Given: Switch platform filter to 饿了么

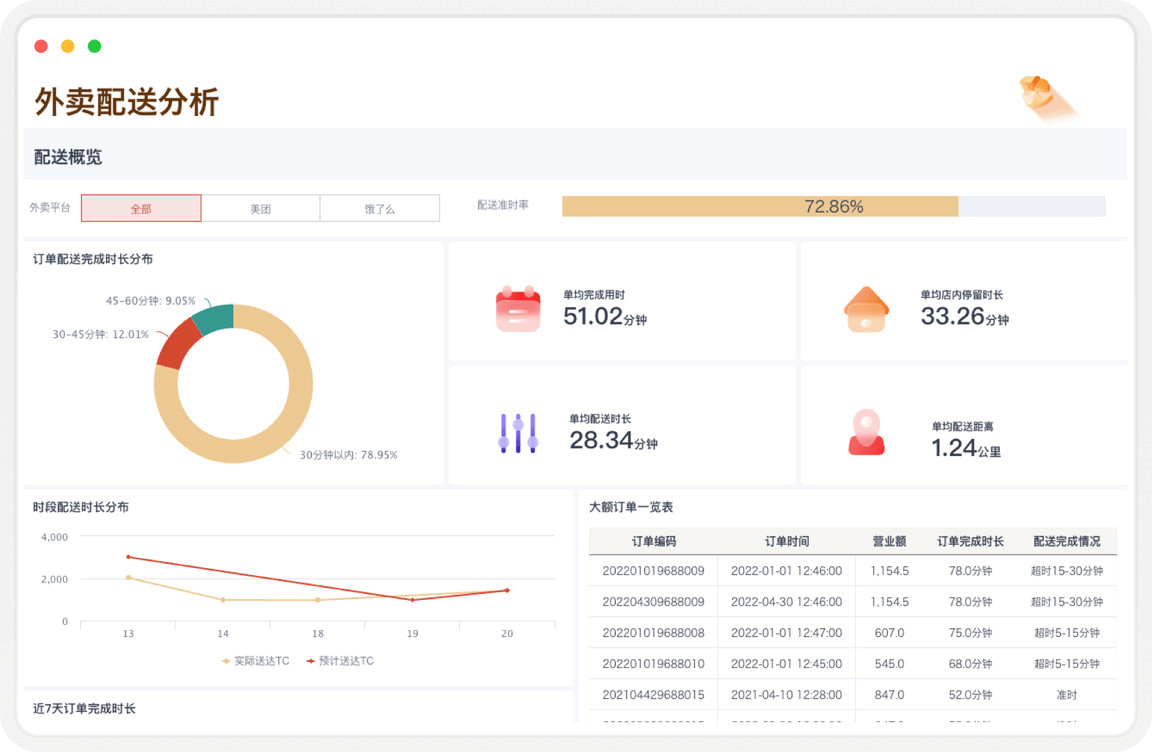Looking at the screenshot, I should 380,209.
